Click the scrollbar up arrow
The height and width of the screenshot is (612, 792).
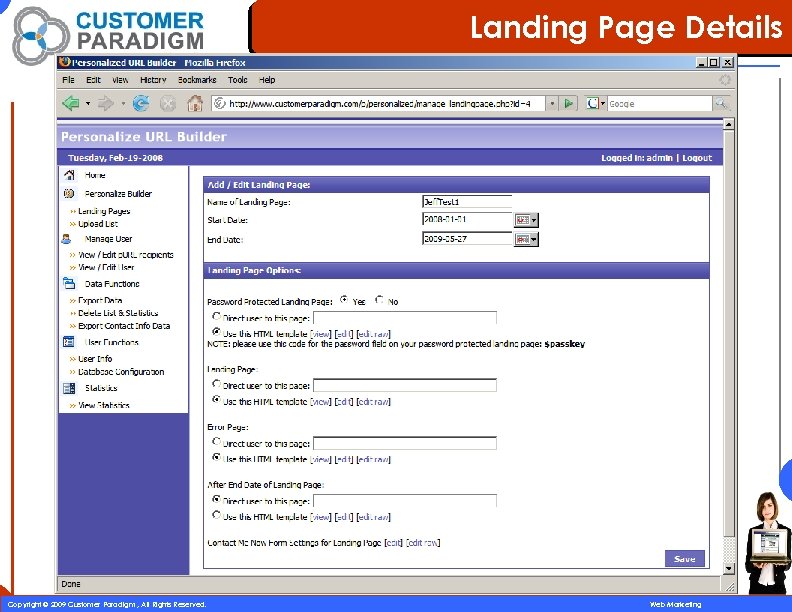pyautogui.click(x=728, y=124)
